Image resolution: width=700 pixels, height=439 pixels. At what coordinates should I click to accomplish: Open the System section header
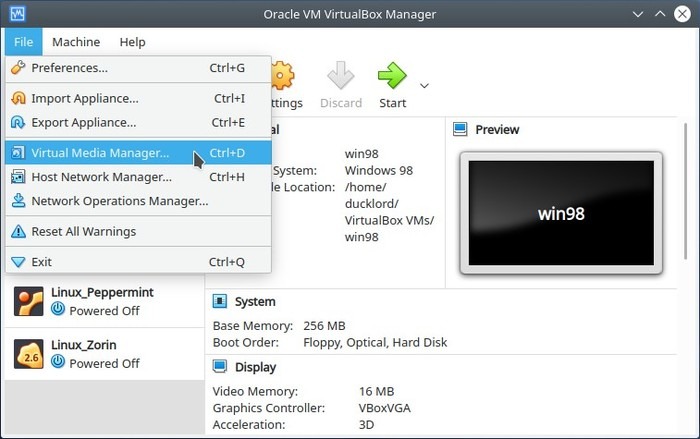tap(255, 302)
